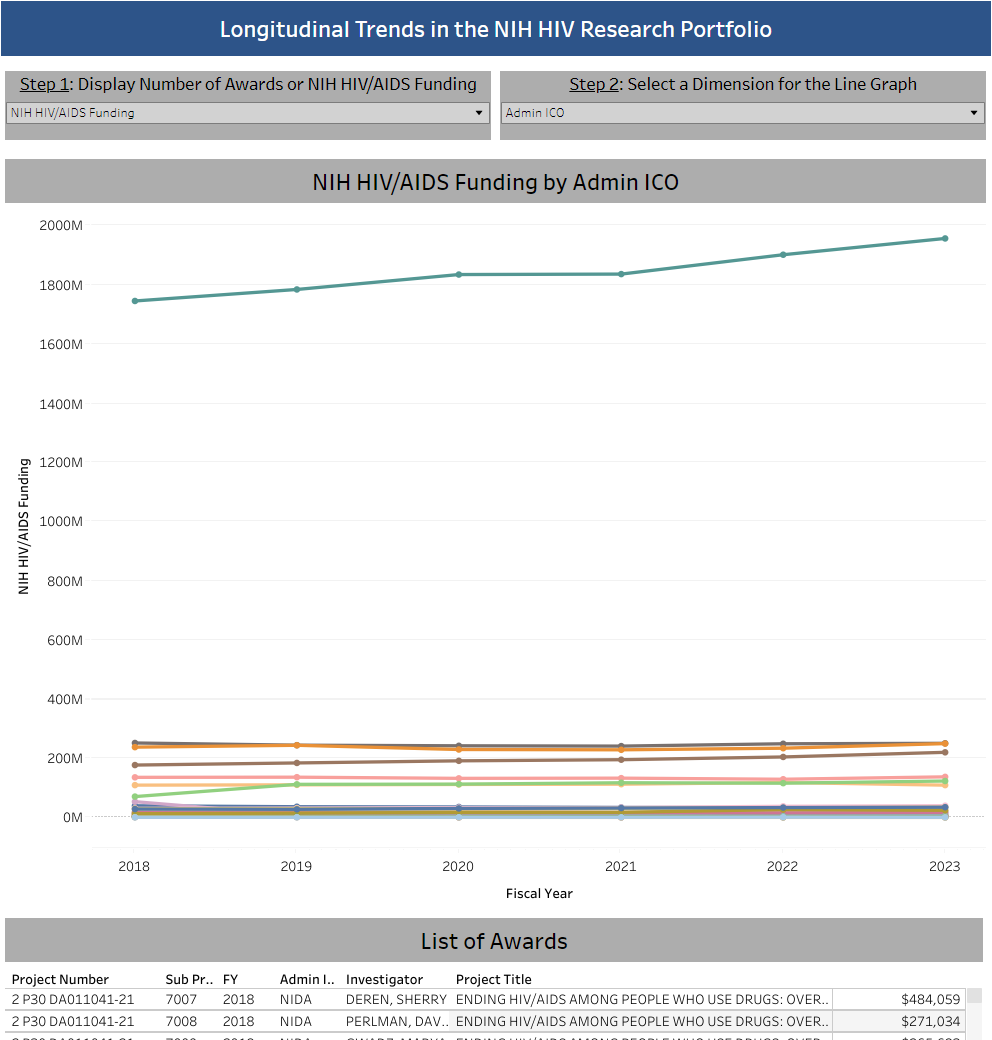Image resolution: width=992 pixels, height=1040 pixels.
Task: Click the 2000M y-axis tick label
Action: tap(61, 226)
